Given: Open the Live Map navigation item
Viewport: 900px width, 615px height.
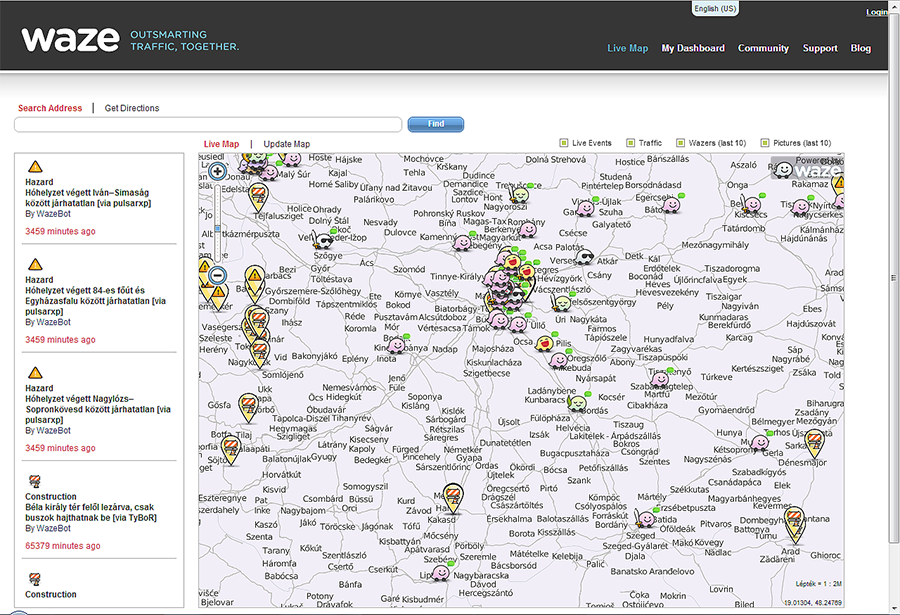Looking at the screenshot, I should 627,48.
